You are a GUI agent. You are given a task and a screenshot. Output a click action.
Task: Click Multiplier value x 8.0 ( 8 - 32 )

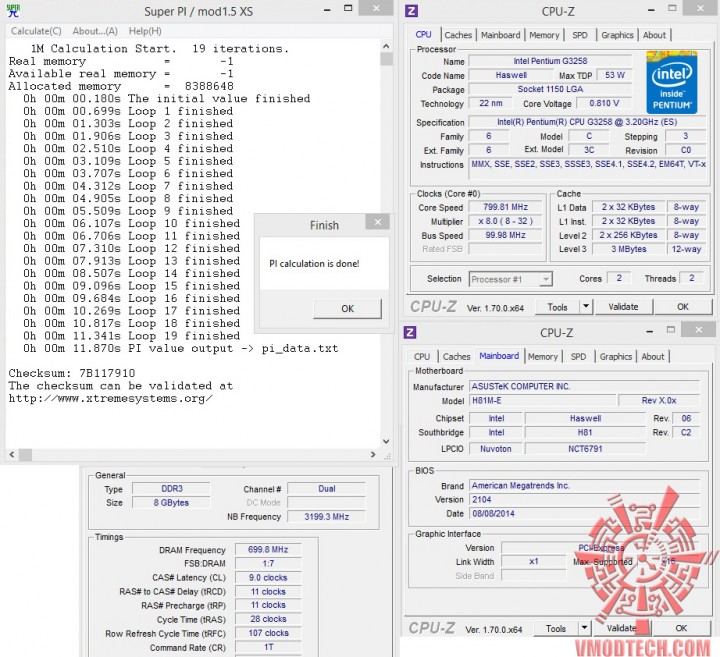pos(506,221)
